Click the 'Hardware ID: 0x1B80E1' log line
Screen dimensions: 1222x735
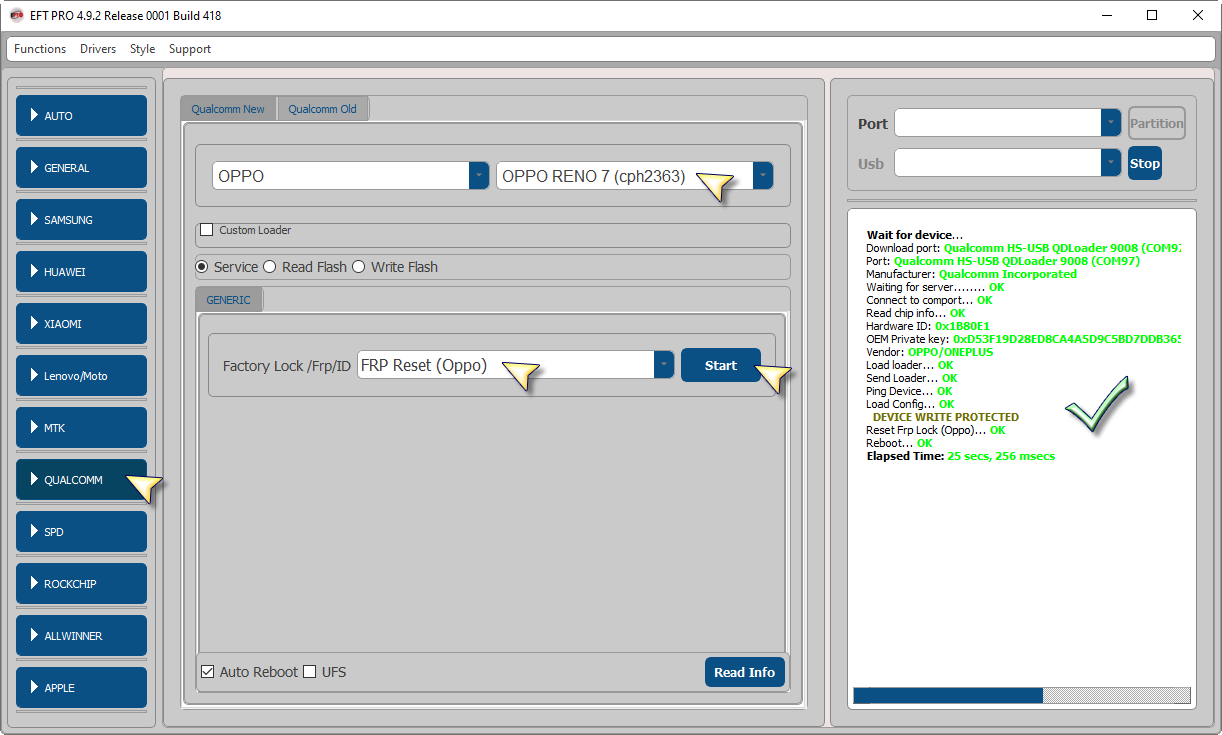click(x=928, y=326)
